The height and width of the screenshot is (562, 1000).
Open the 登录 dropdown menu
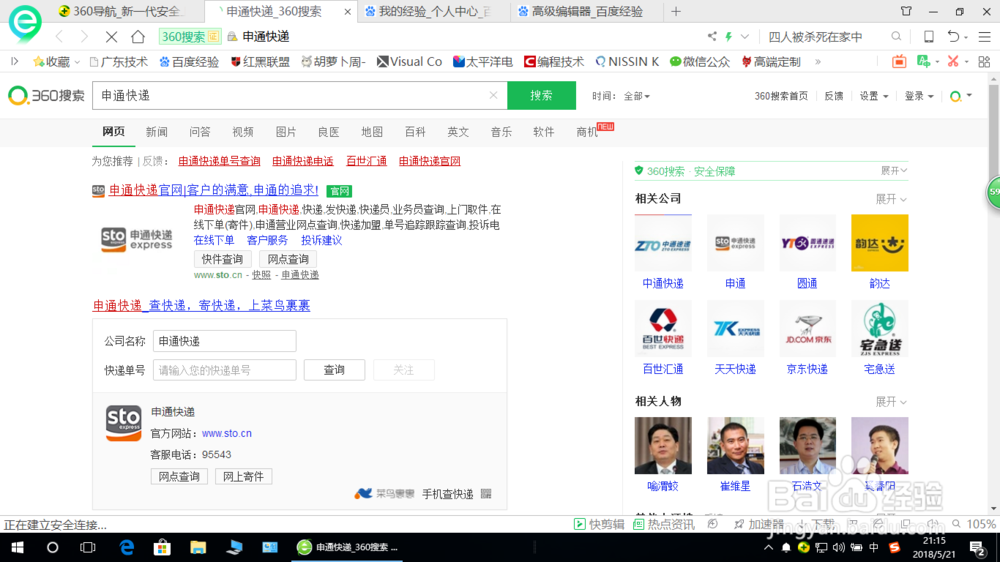919,96
